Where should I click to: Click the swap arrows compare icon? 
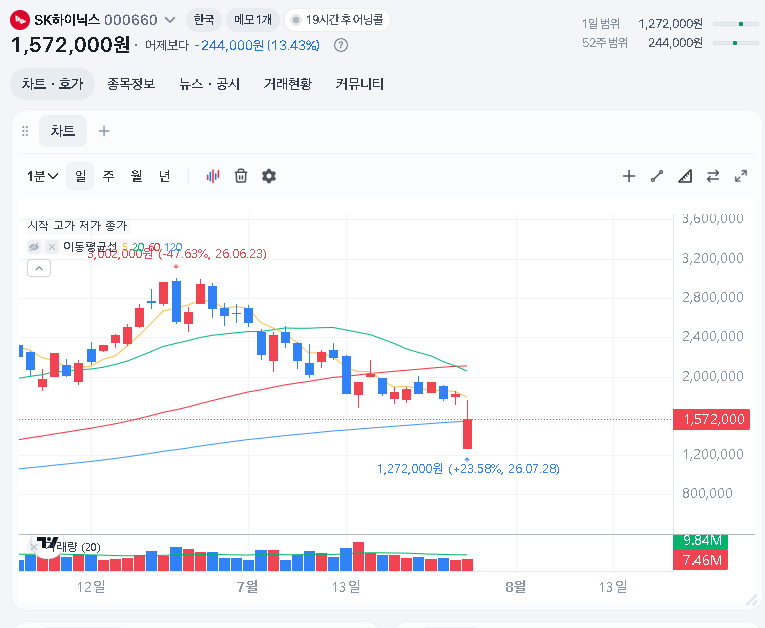pyautogui.click(x=713, y=176)
